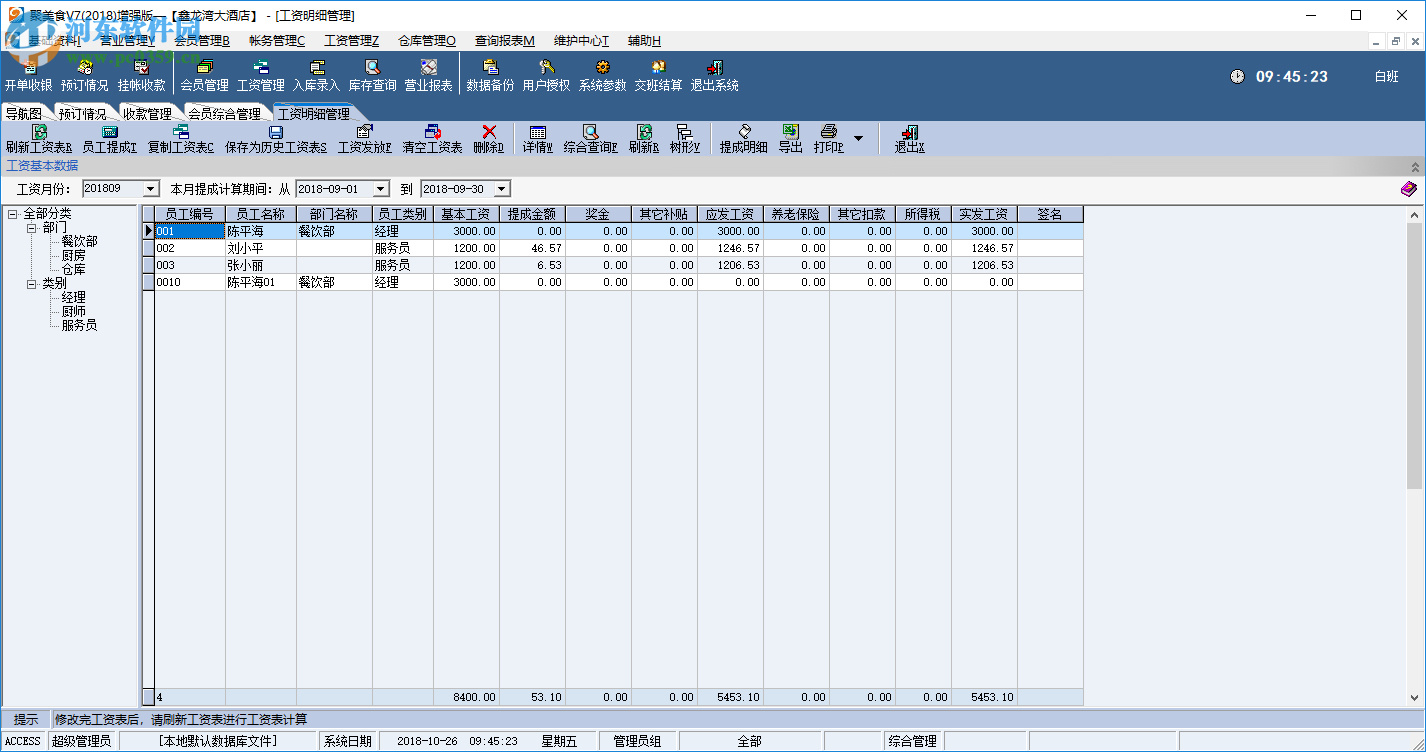Collapse the 部门 tree node
Screen dimensions: 1426x752
coord(32,228)
